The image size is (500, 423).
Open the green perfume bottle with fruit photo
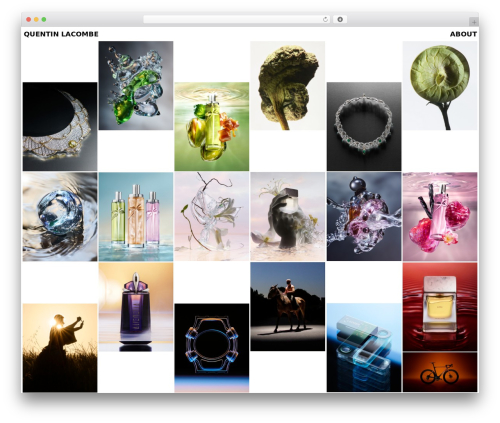click(212, 126)
